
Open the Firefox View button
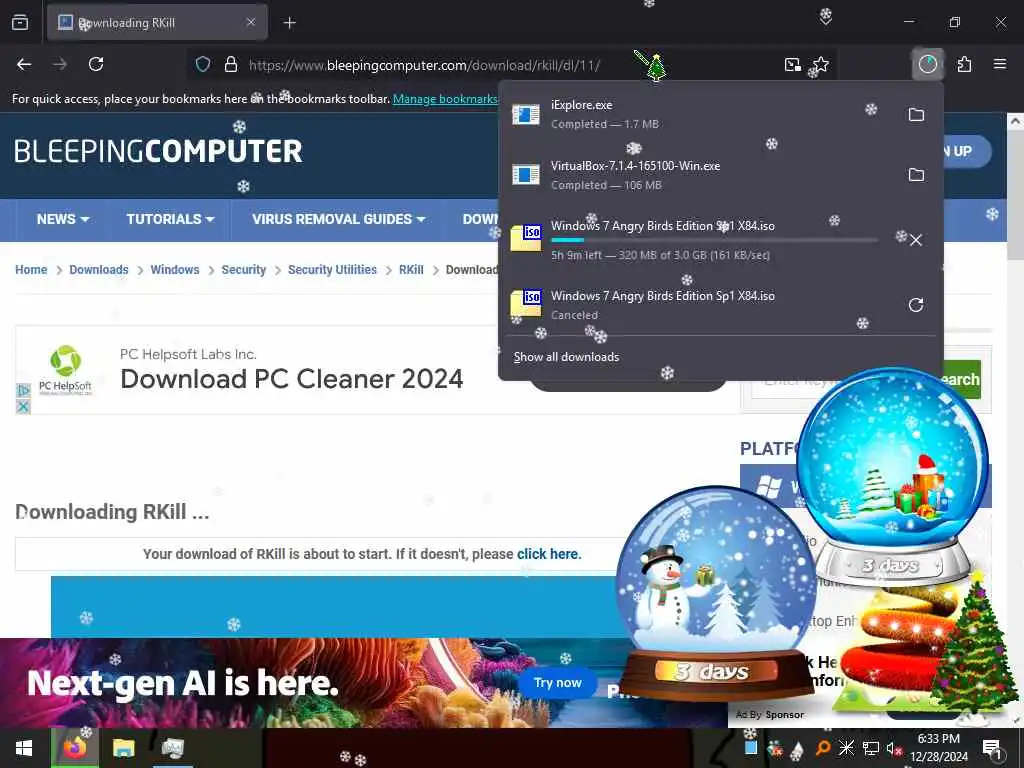20,23
